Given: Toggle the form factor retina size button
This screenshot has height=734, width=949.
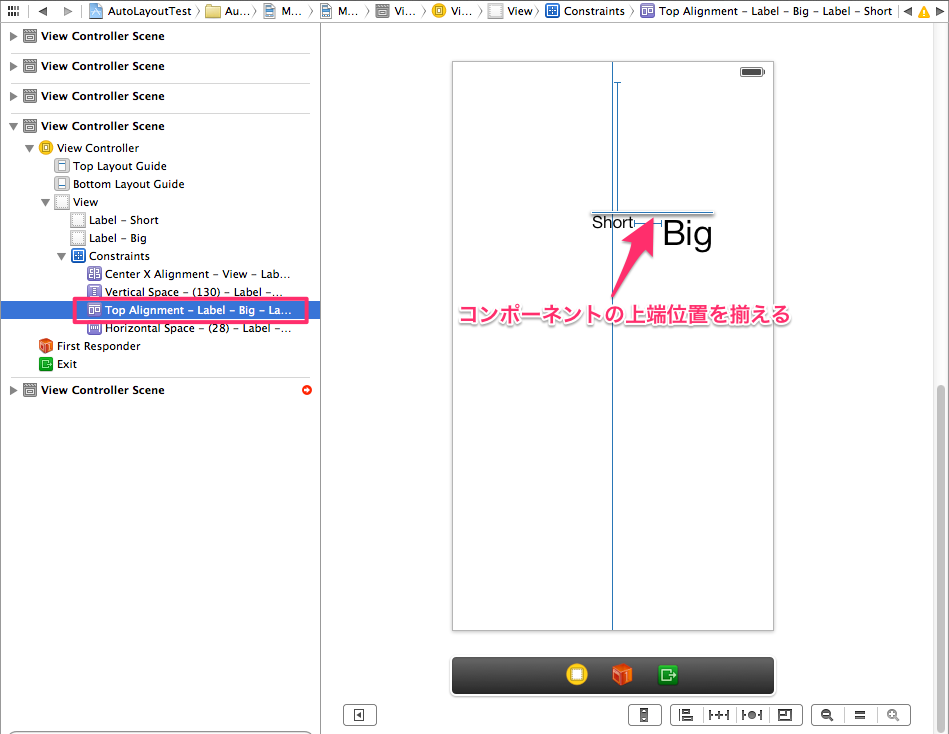Looking at the screenshot, I should pyautogui.click(x=645, y=715).
